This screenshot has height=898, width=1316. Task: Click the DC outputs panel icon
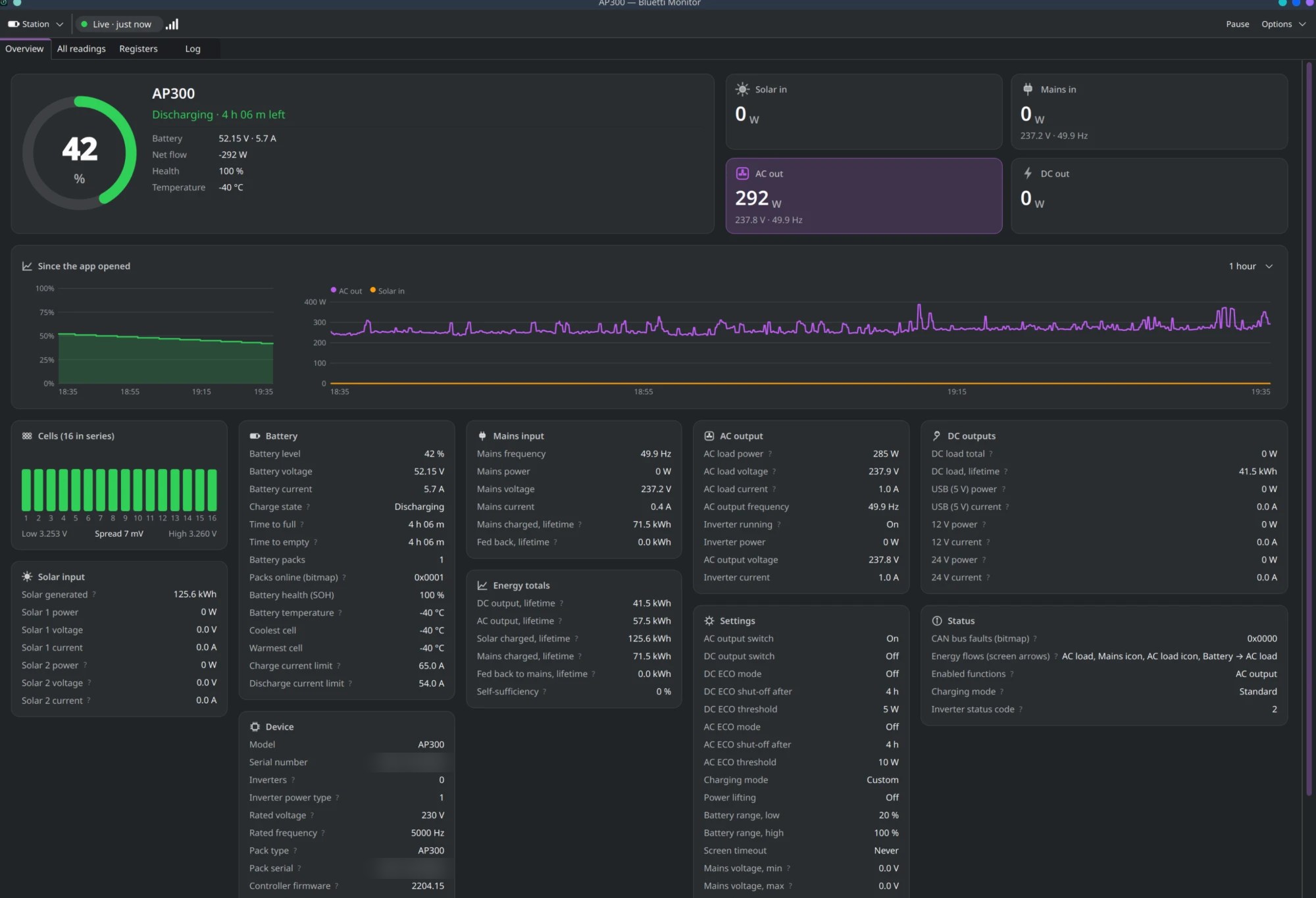(937, 436)
